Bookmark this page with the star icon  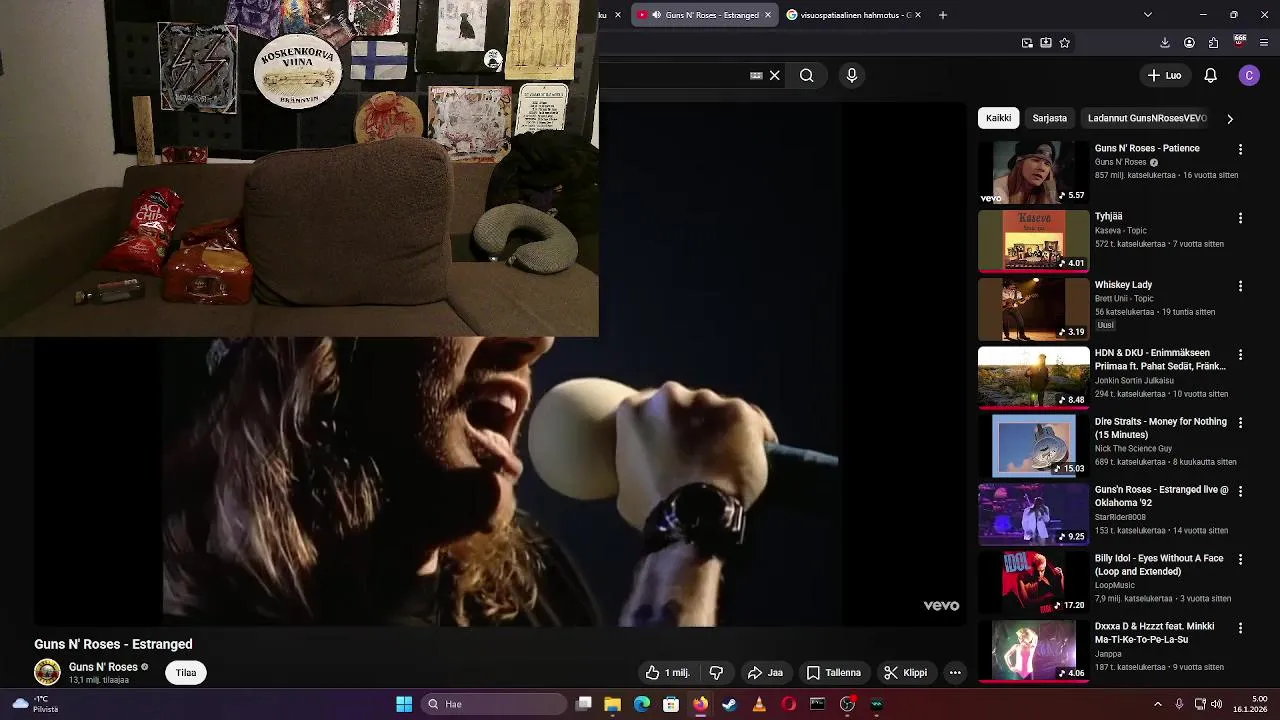(1064, 43)
